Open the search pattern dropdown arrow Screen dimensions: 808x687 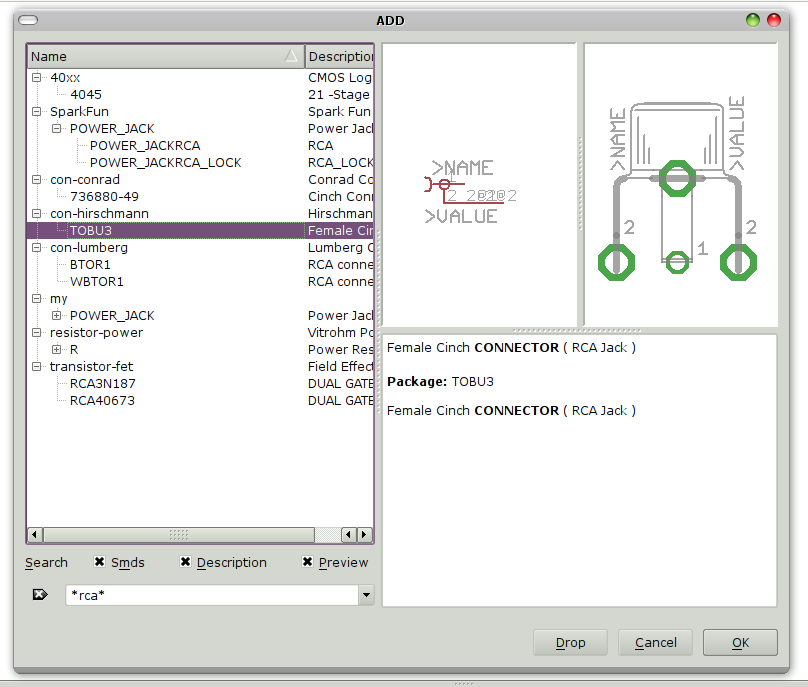tap(366, 596)
